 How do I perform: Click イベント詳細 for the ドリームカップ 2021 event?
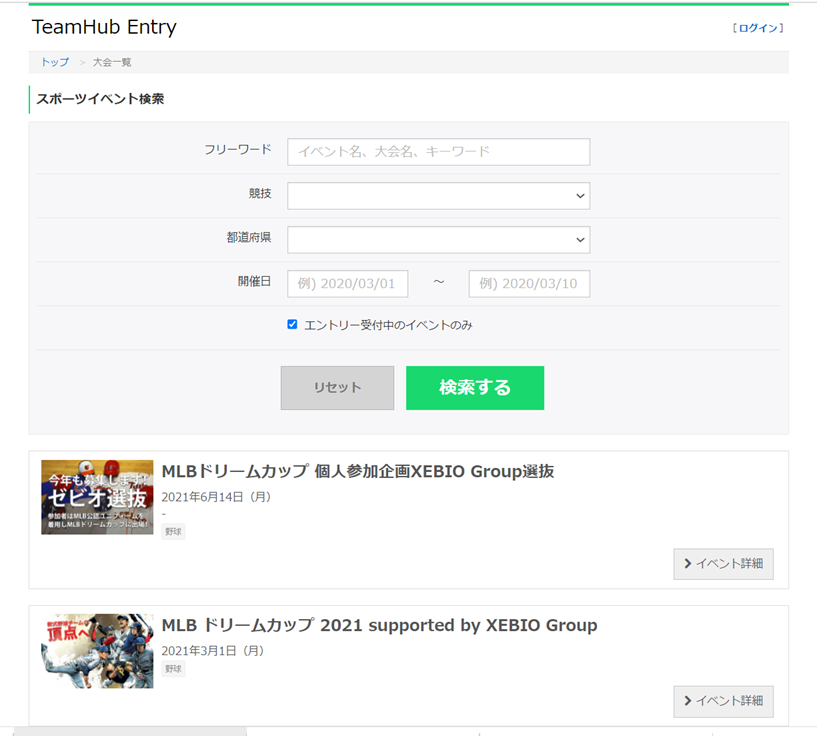click(x=723, y=701)
